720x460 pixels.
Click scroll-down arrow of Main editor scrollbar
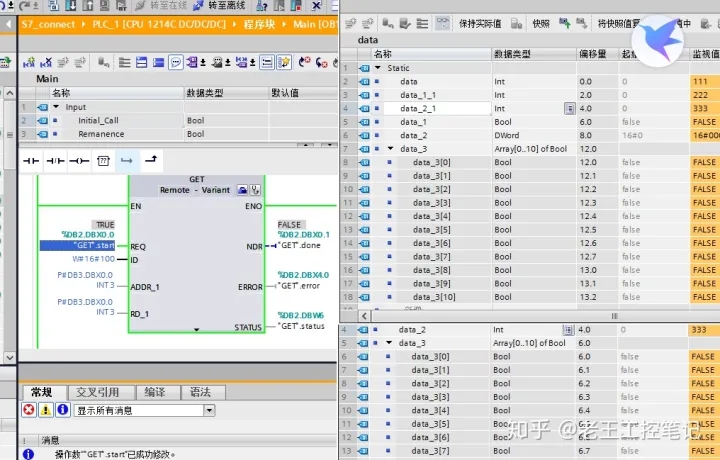[x=10, y=357]
